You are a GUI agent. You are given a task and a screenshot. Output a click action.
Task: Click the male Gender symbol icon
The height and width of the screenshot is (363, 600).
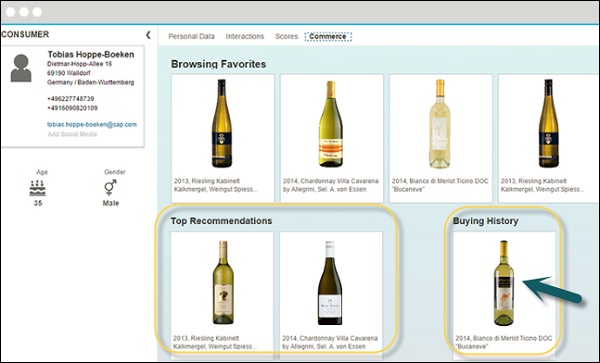click(x=110, y=188)
